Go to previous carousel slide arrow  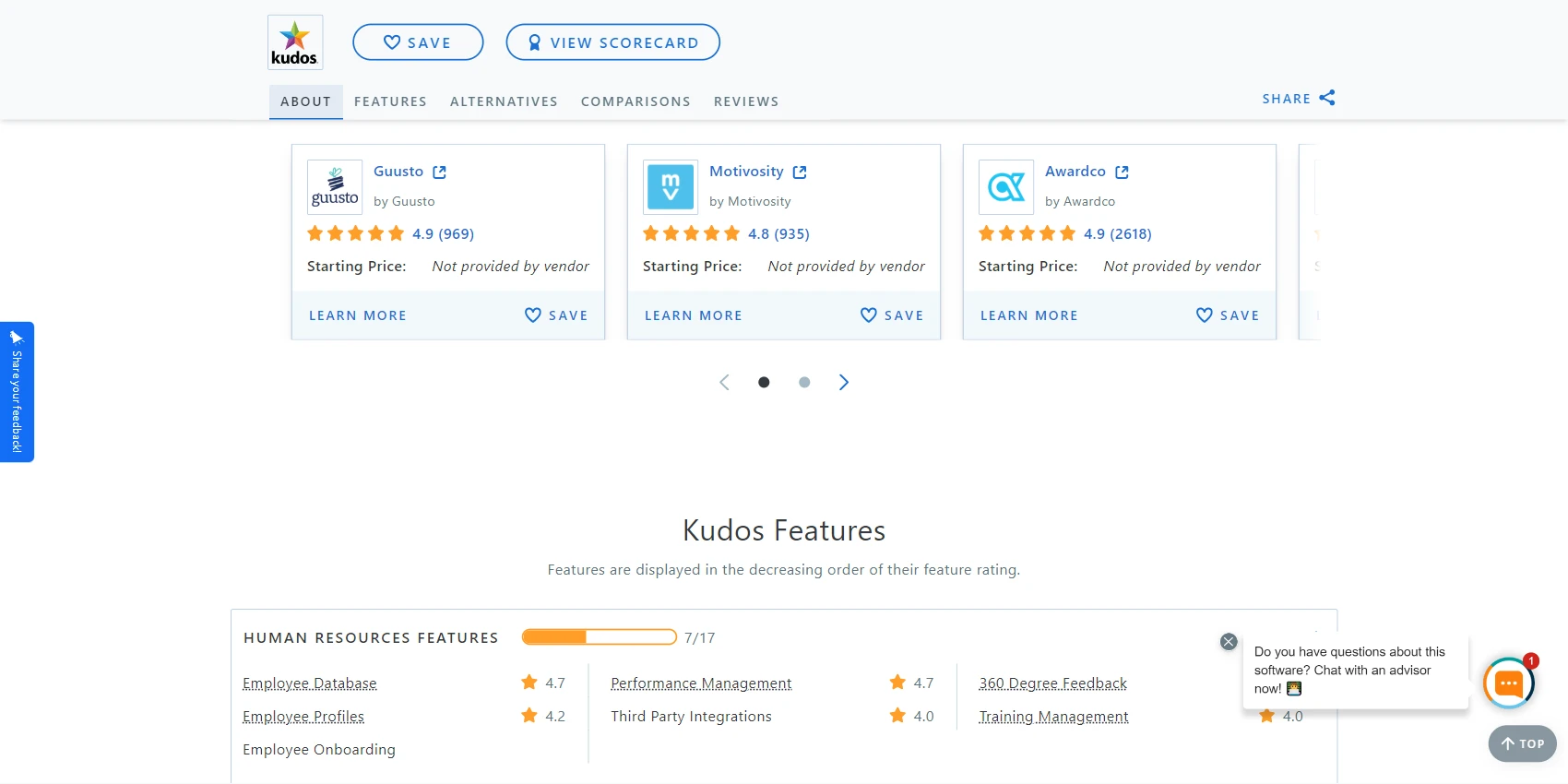coord(724,382)
